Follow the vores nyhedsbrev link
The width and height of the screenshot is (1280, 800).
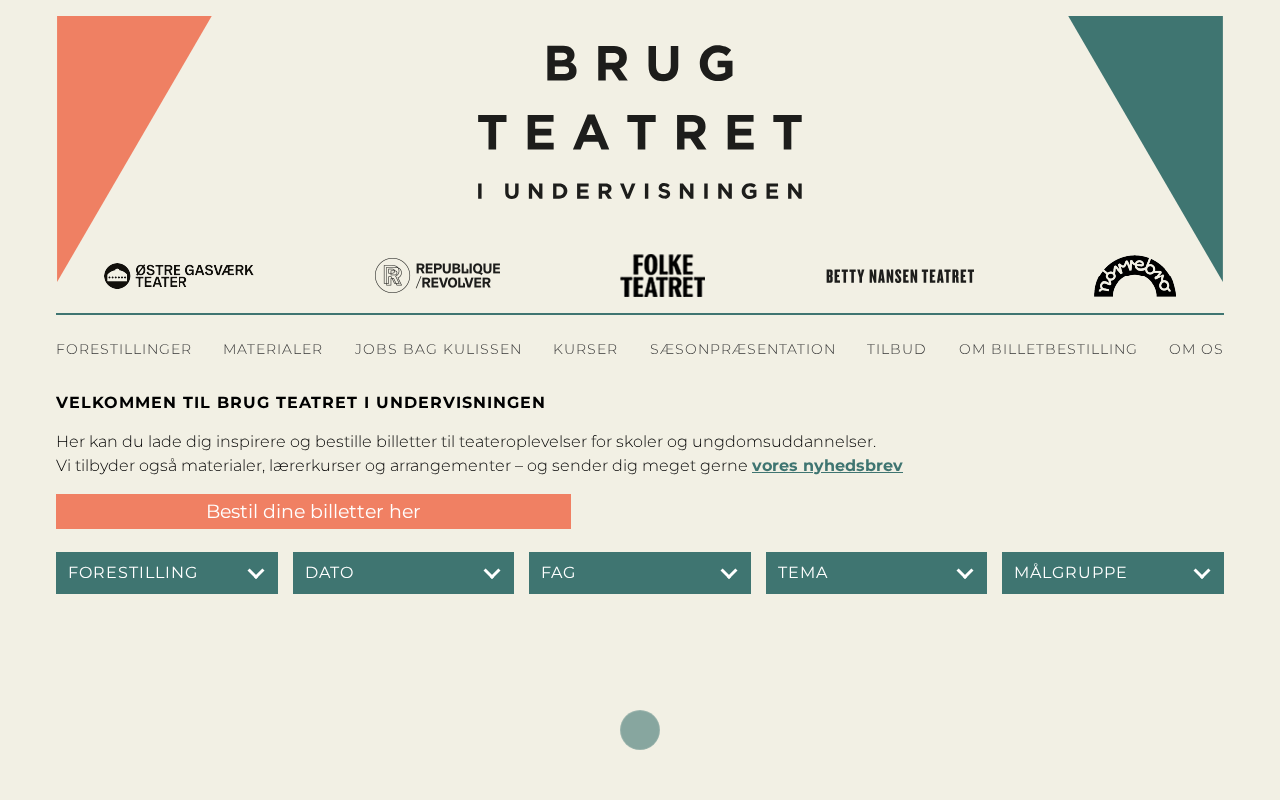(827, 466)
